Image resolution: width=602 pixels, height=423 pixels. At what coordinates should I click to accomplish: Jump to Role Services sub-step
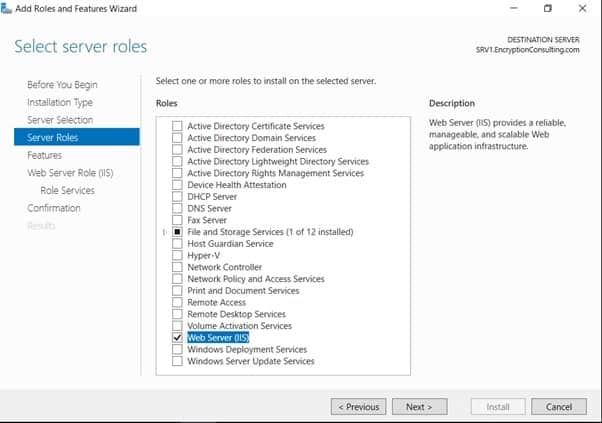67,190
